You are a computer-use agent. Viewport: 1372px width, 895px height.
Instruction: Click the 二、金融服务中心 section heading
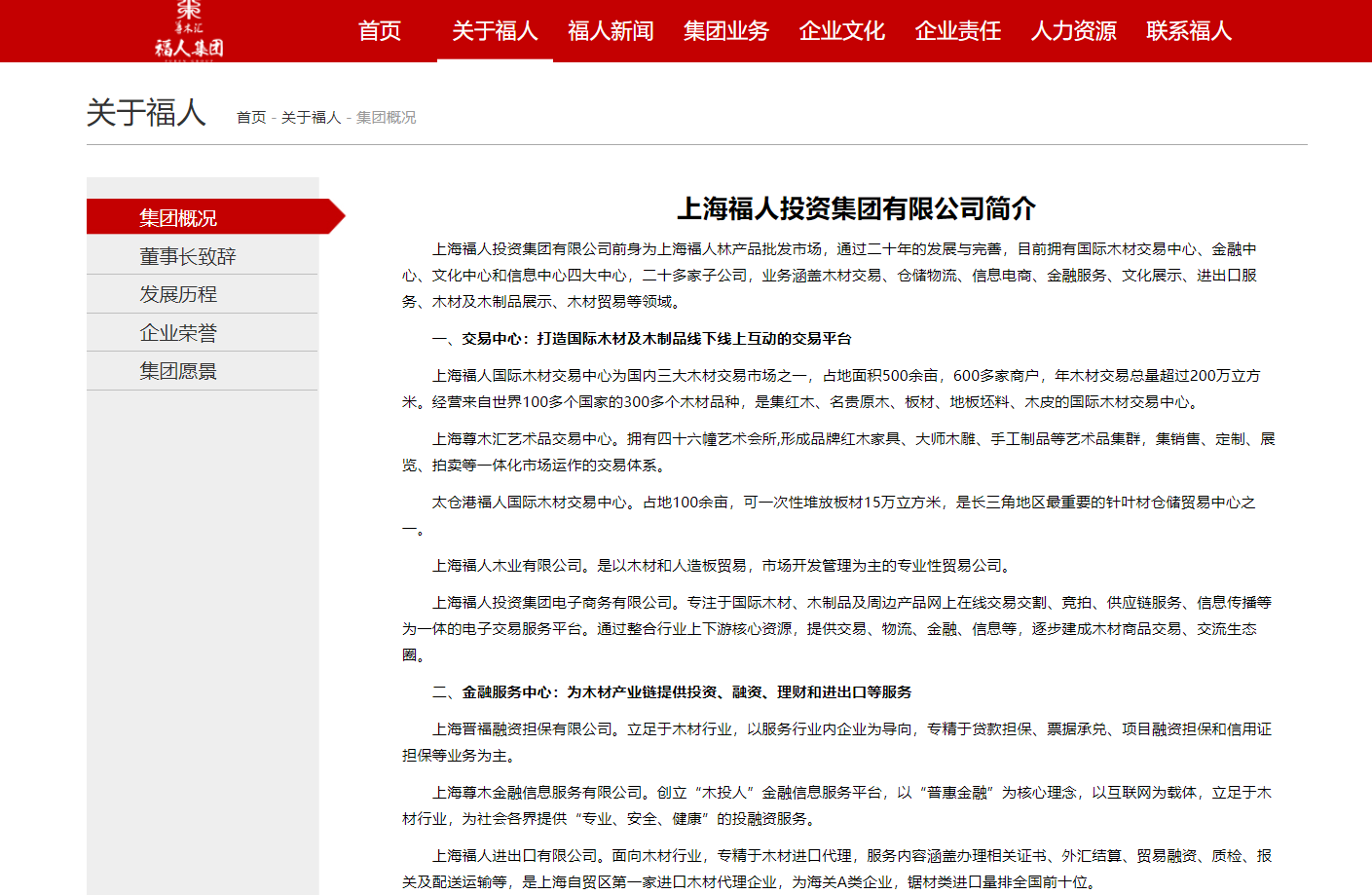point(672,692)
